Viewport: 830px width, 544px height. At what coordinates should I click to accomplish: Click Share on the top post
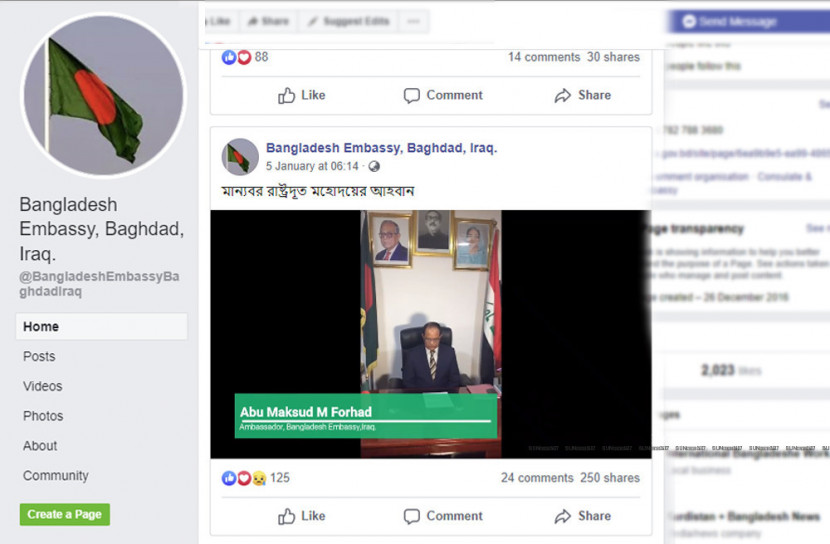click(x=582, y=95)
